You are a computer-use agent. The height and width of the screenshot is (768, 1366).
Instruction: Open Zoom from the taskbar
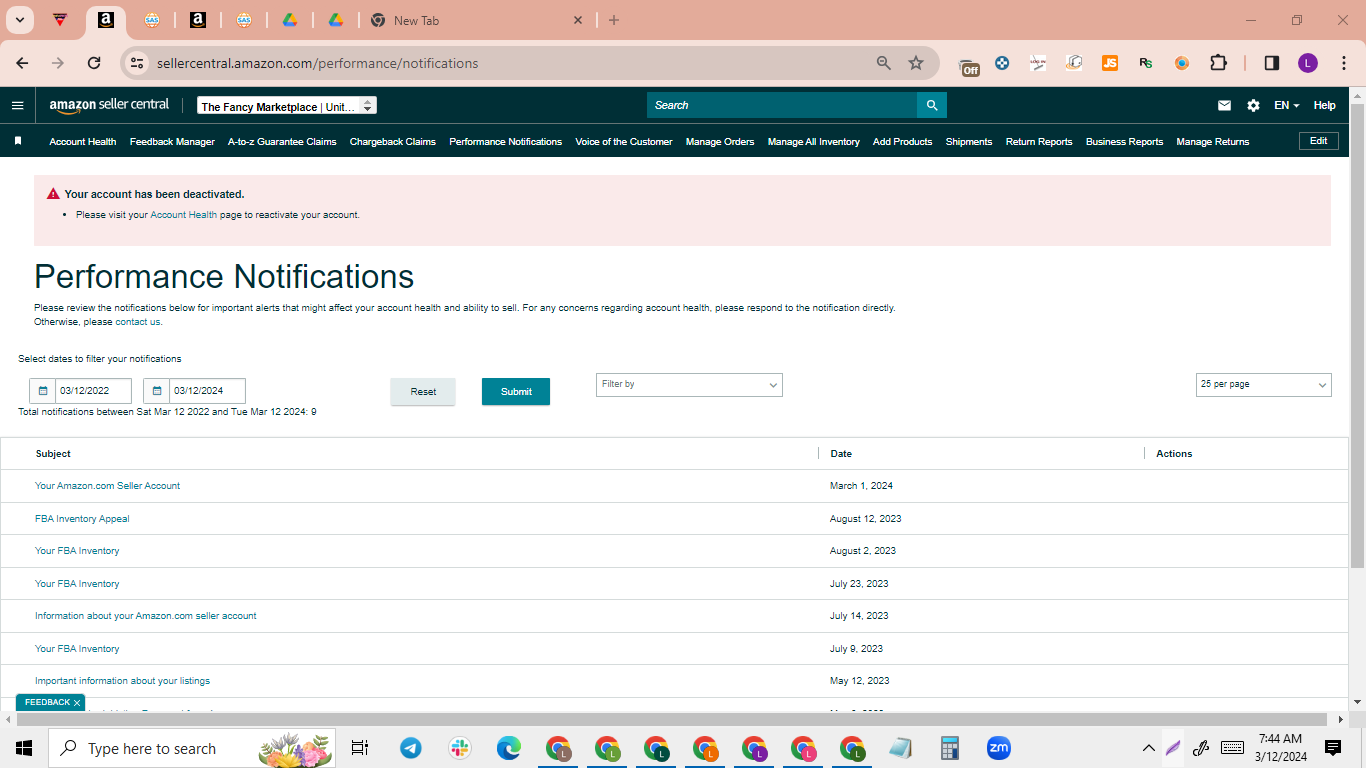tap(998, 748)
